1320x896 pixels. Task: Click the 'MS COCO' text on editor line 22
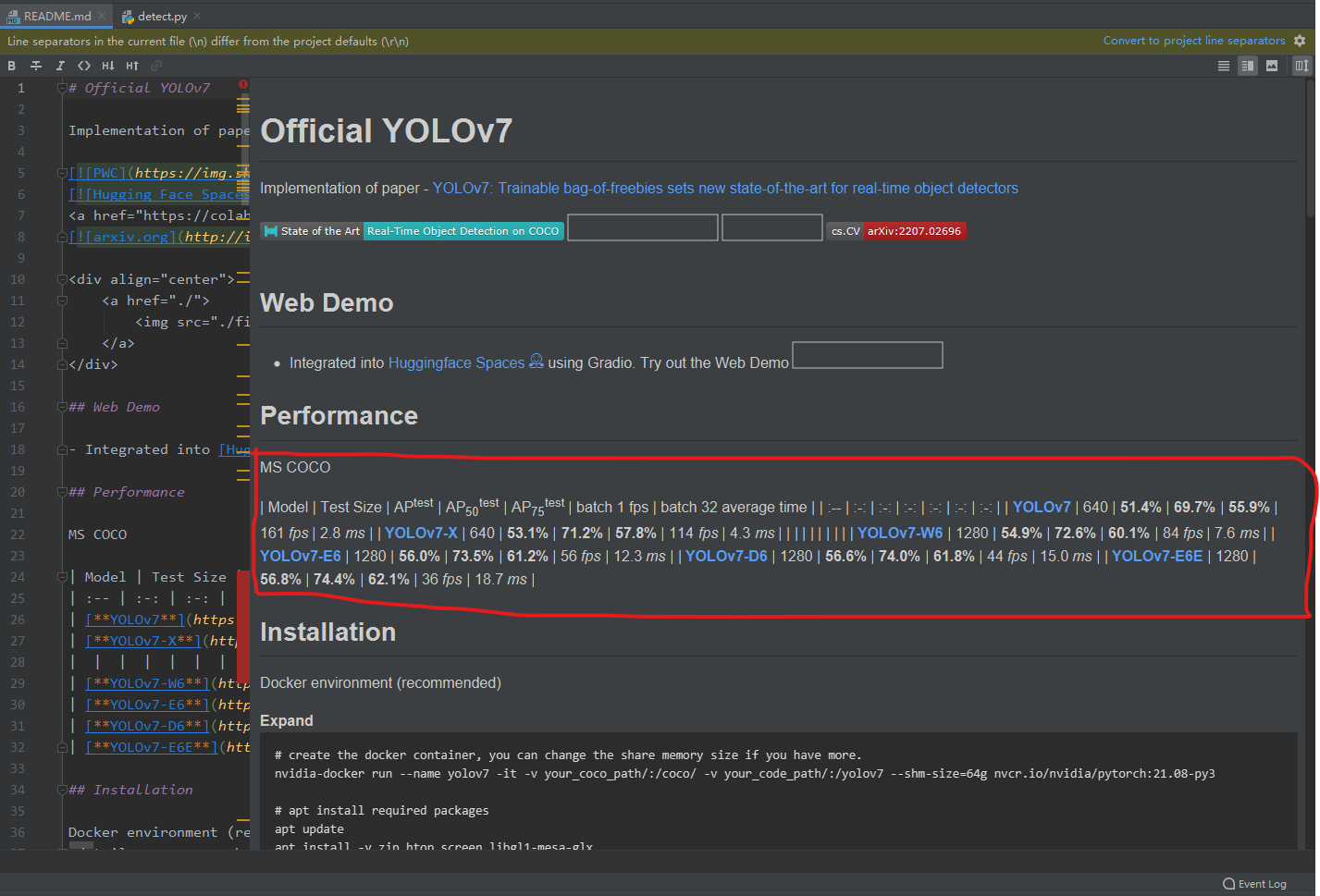[97, 534]
